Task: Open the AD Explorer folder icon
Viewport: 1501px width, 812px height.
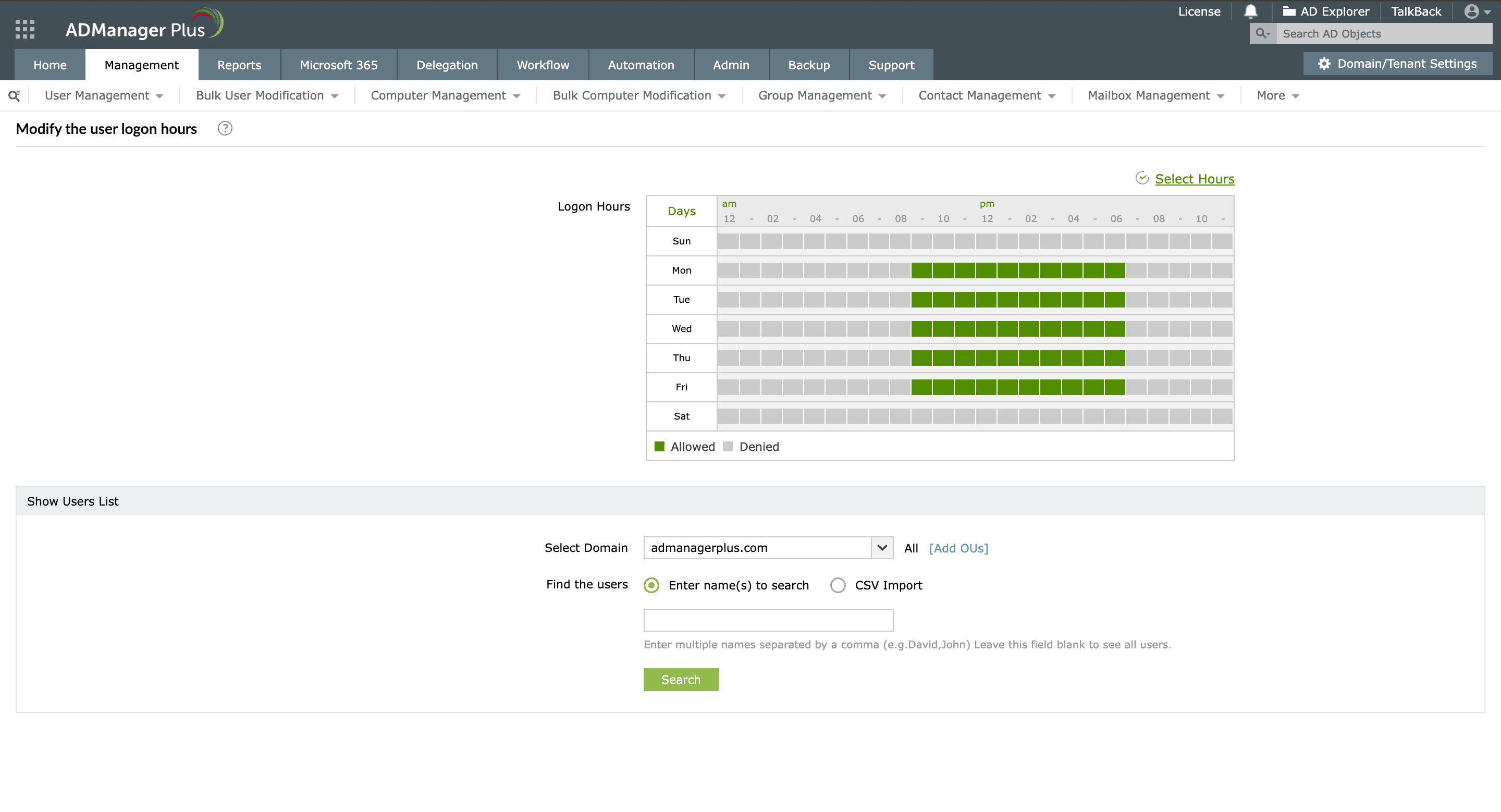Action: pyautogui.click(x=1289, y=11)
